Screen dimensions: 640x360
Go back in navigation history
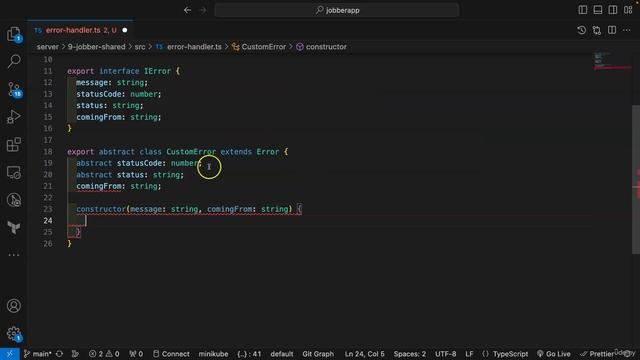[187, 10]
